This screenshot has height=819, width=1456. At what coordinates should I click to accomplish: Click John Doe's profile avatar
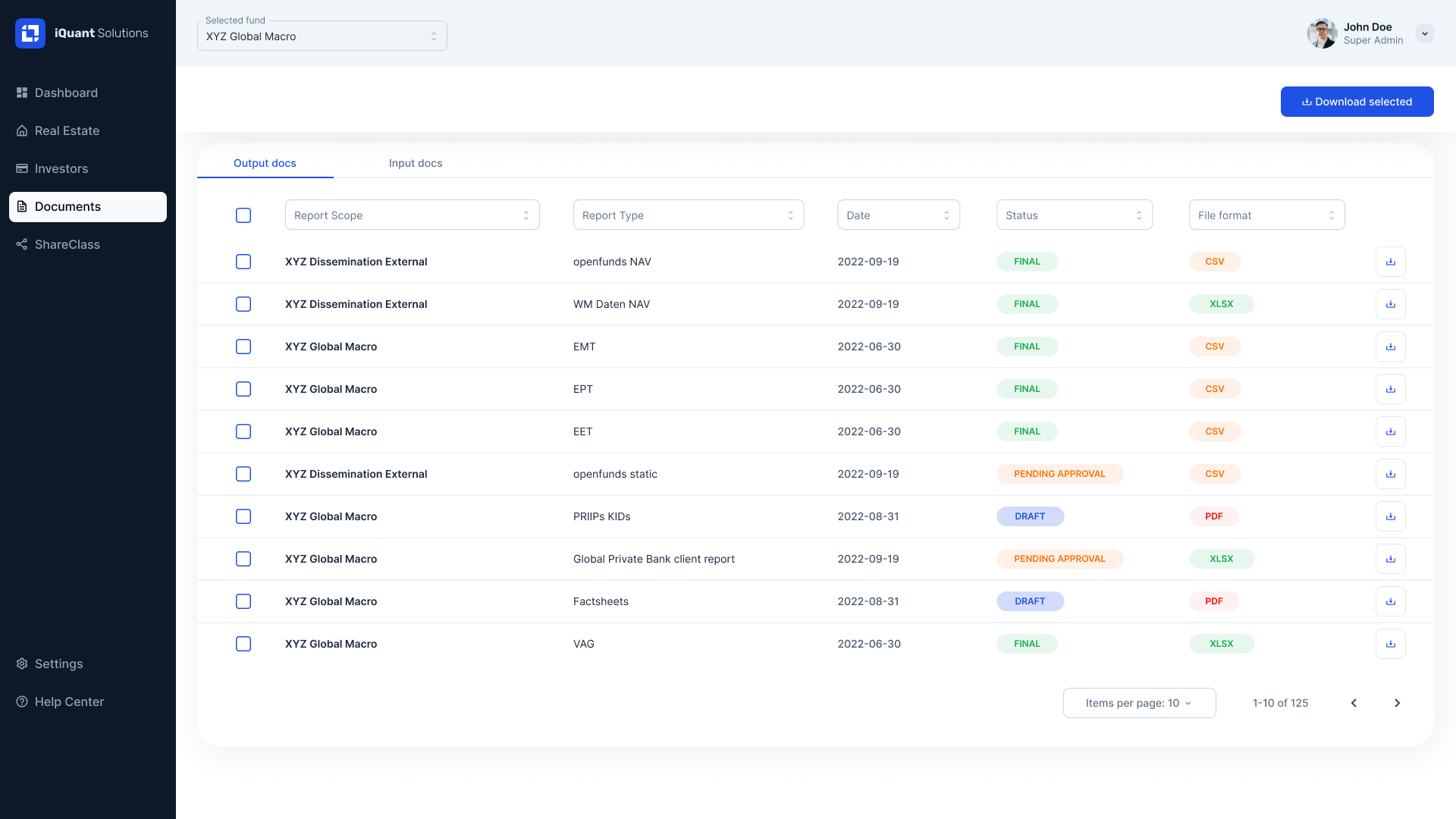pos(1322,33)
